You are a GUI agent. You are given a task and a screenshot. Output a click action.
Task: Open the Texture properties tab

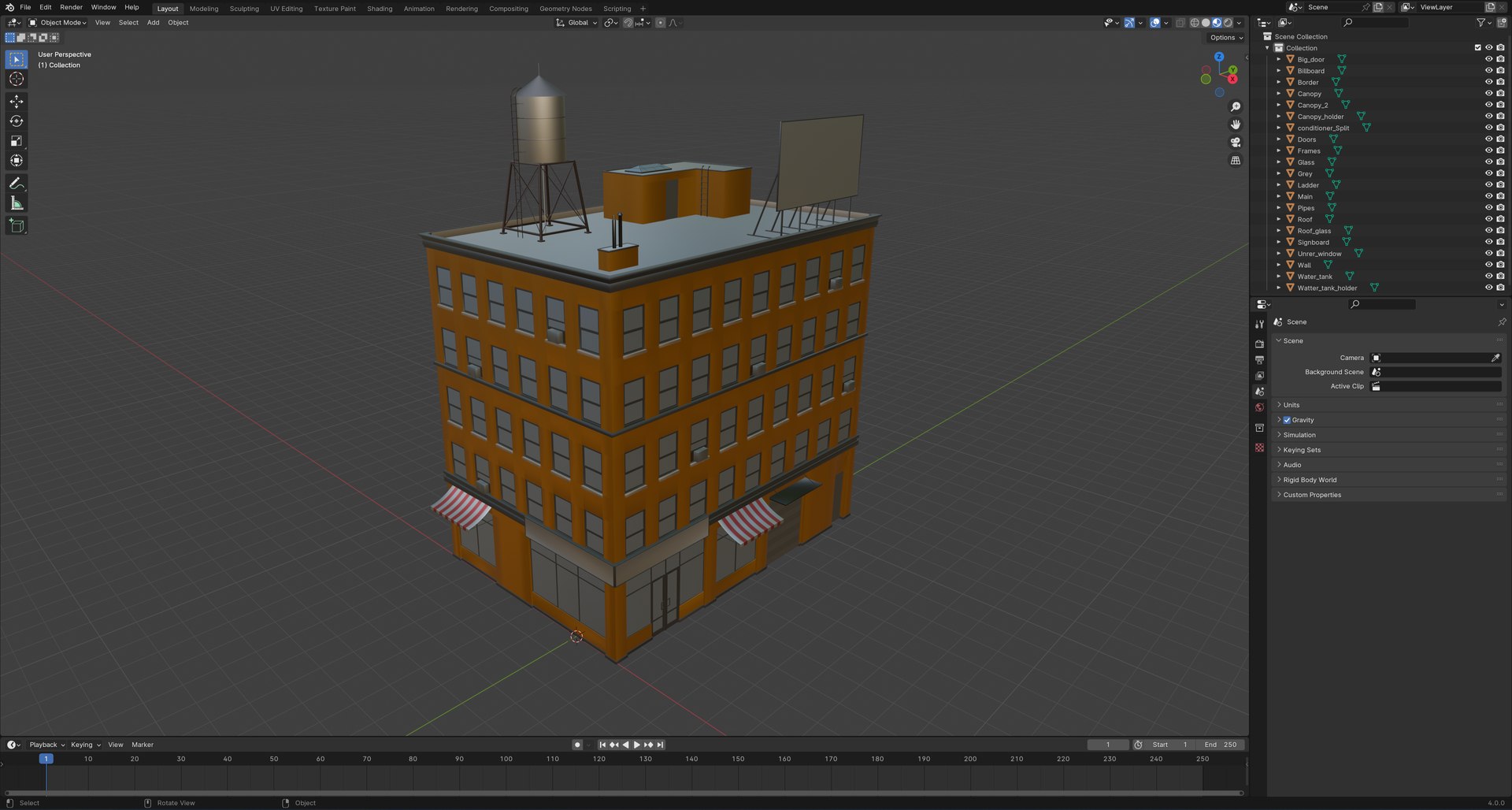(x=1259, y=448)
